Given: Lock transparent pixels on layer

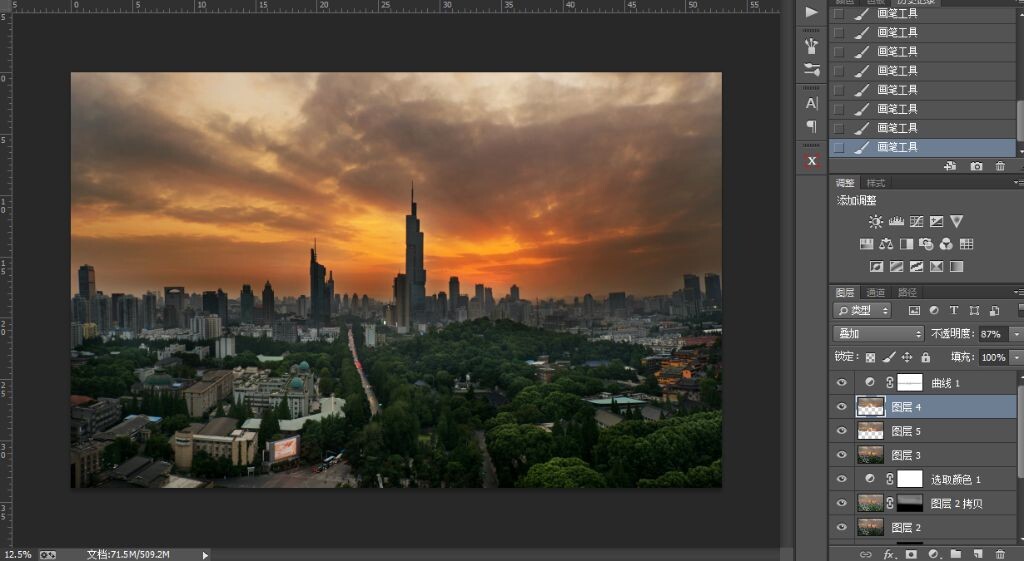Looking at the screenshot, I should point(870,357).
